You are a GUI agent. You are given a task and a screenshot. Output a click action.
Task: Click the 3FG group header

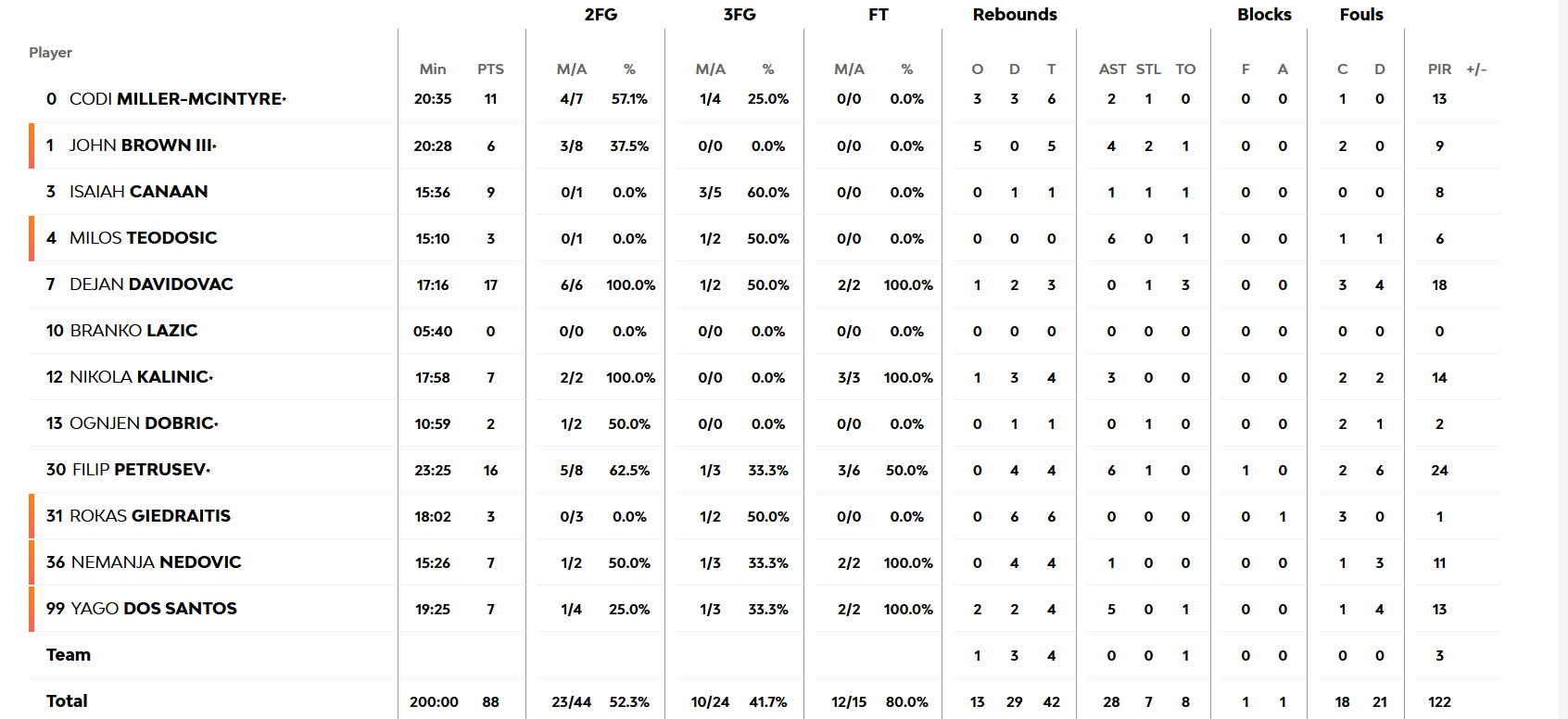click(740, 15)
